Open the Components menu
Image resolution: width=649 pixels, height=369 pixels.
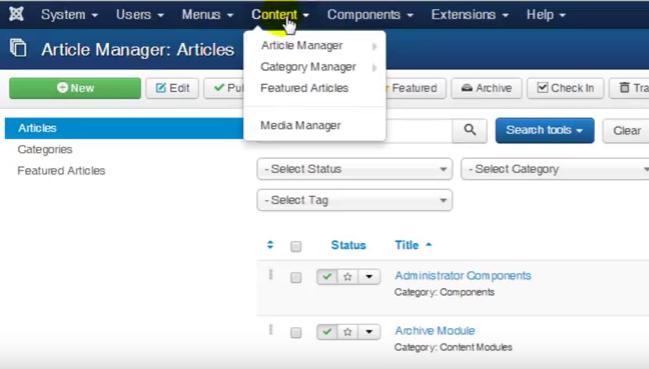click(x=370, y=15)
